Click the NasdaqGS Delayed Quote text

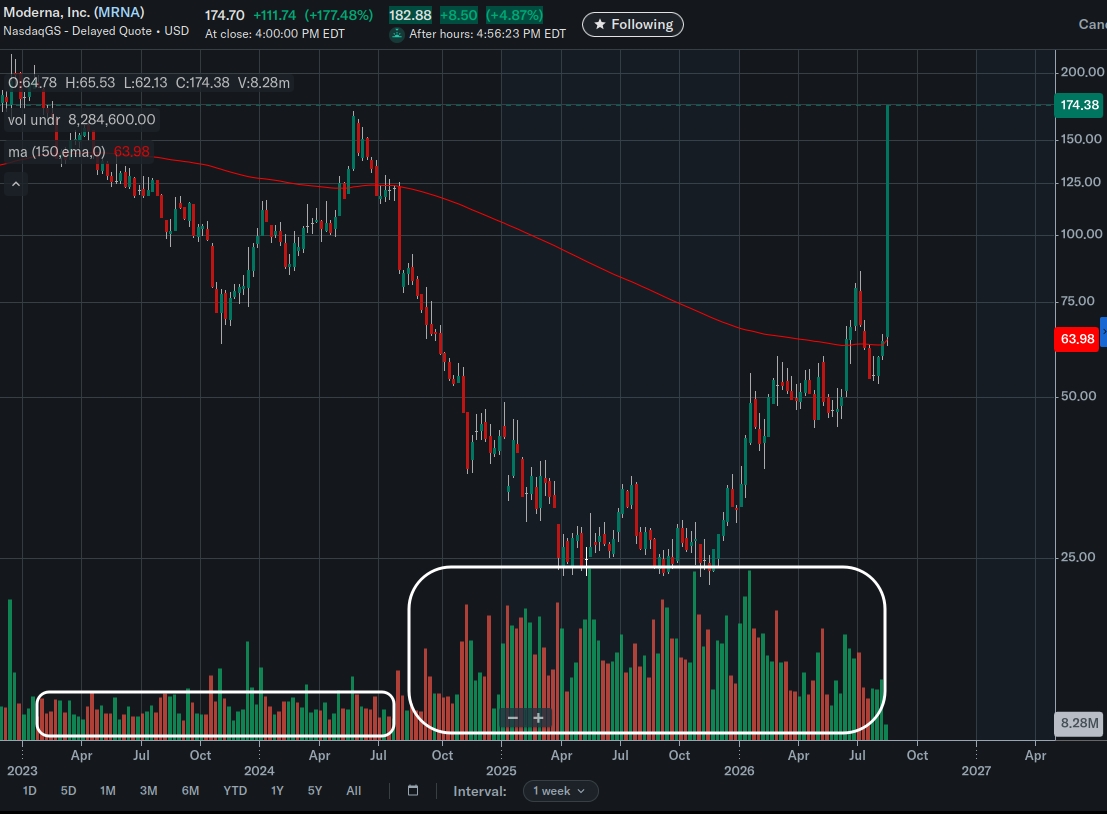click(x=96, y=31)
